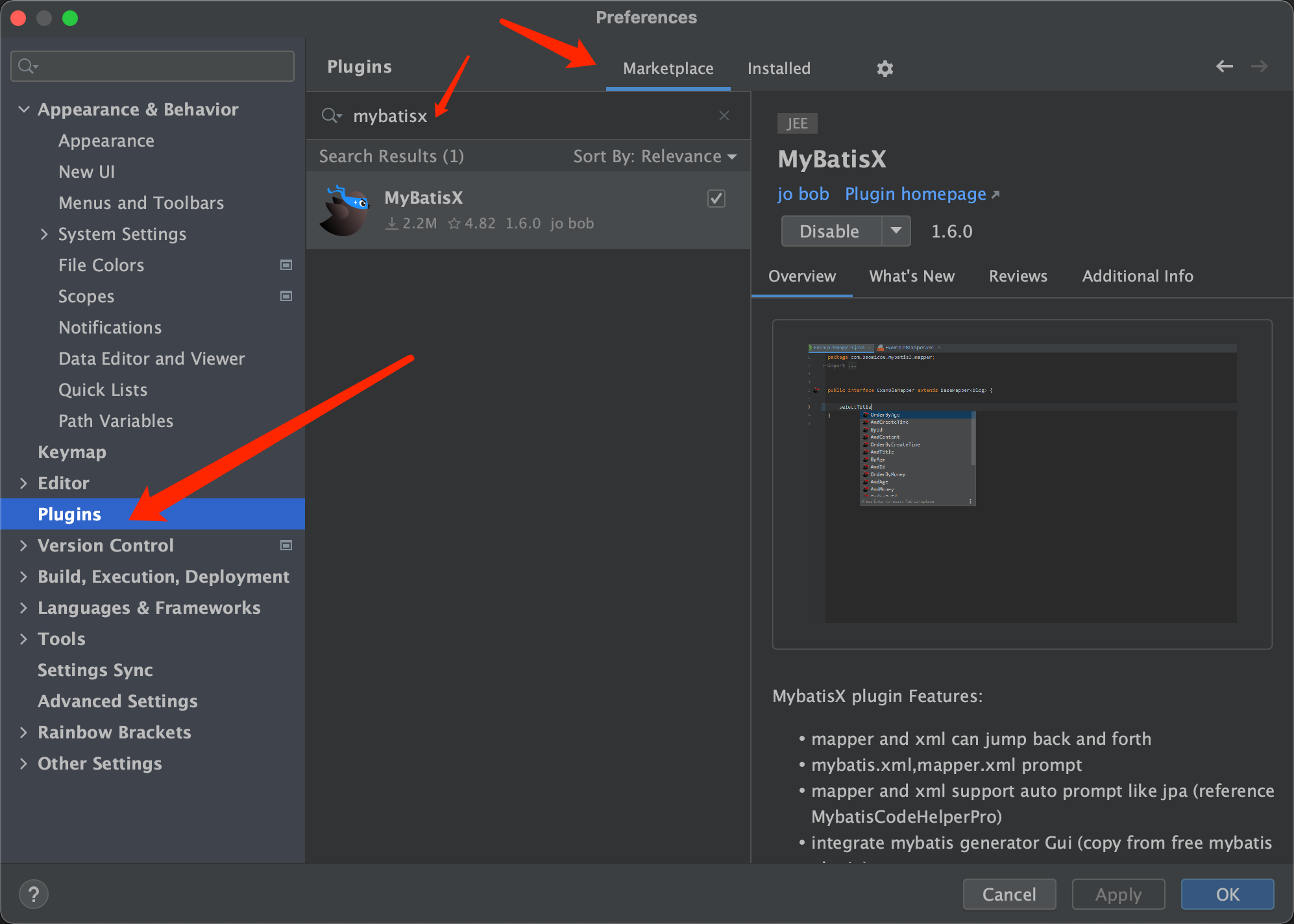Click the plugin search magnifier icon
Screen dimensions: 1294x924
click(x=331, y=115)
